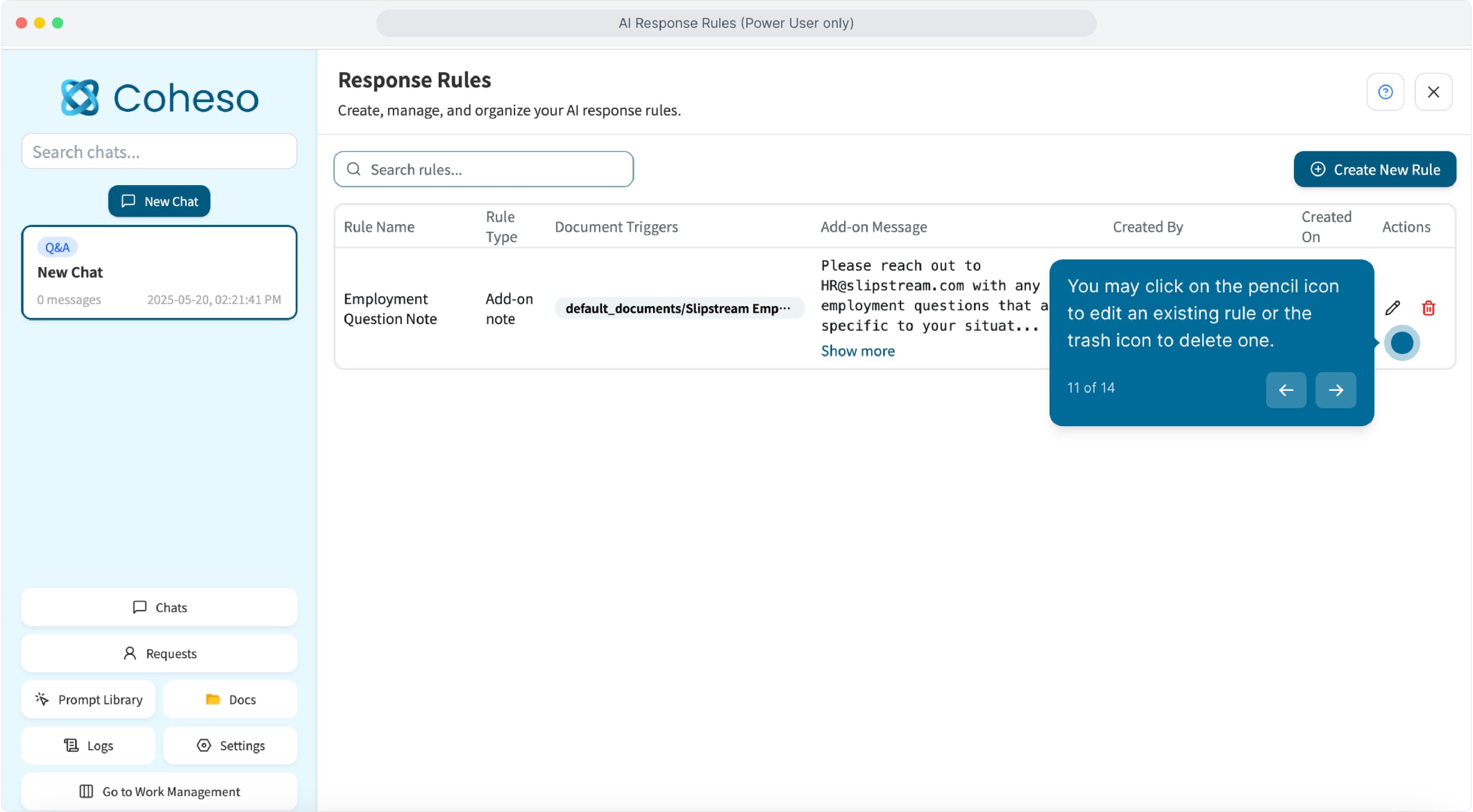
Task: Open the Docs folder
Action: (230, 699)
